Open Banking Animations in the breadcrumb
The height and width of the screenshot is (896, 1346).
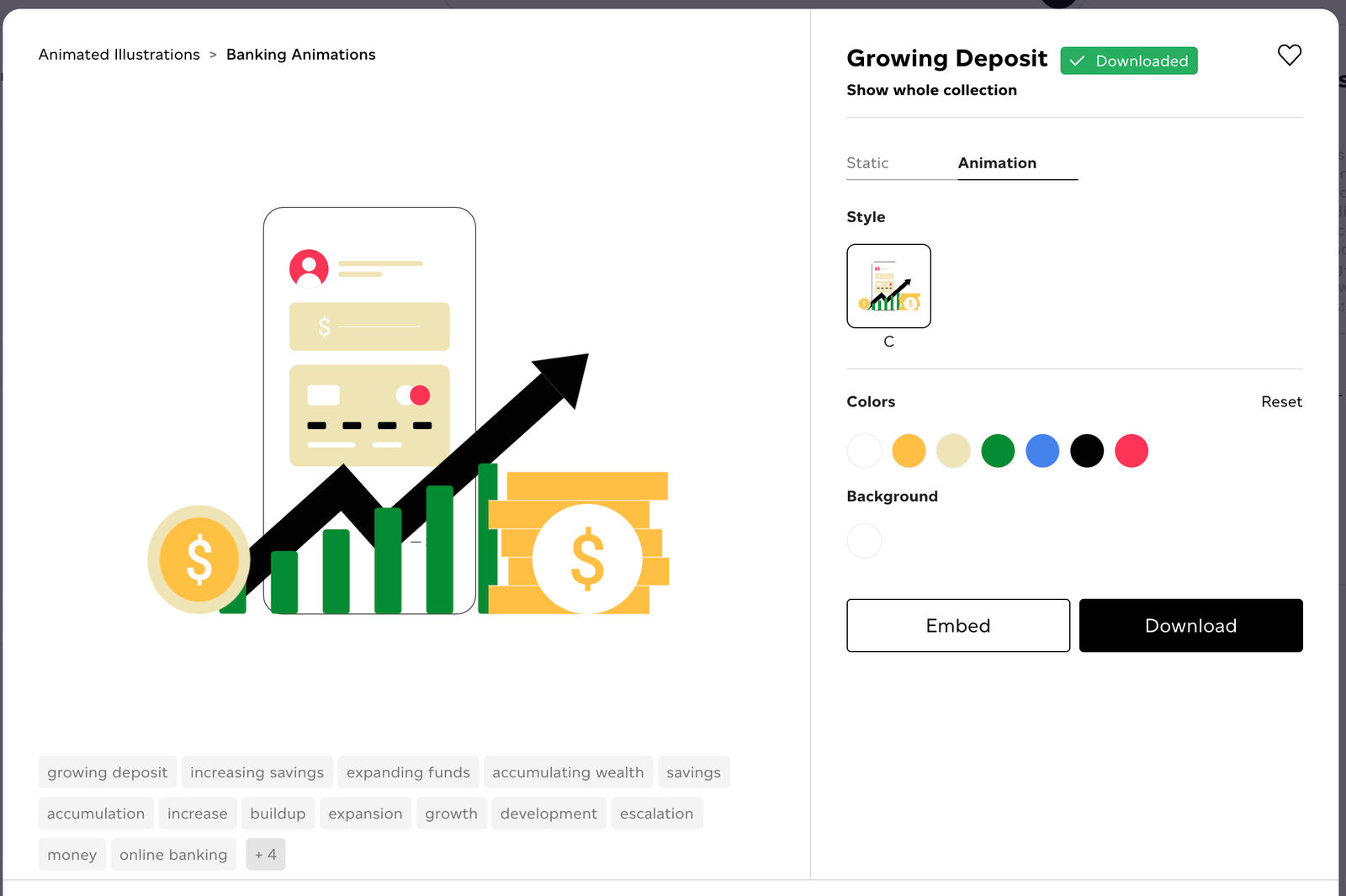coord(300,54)
